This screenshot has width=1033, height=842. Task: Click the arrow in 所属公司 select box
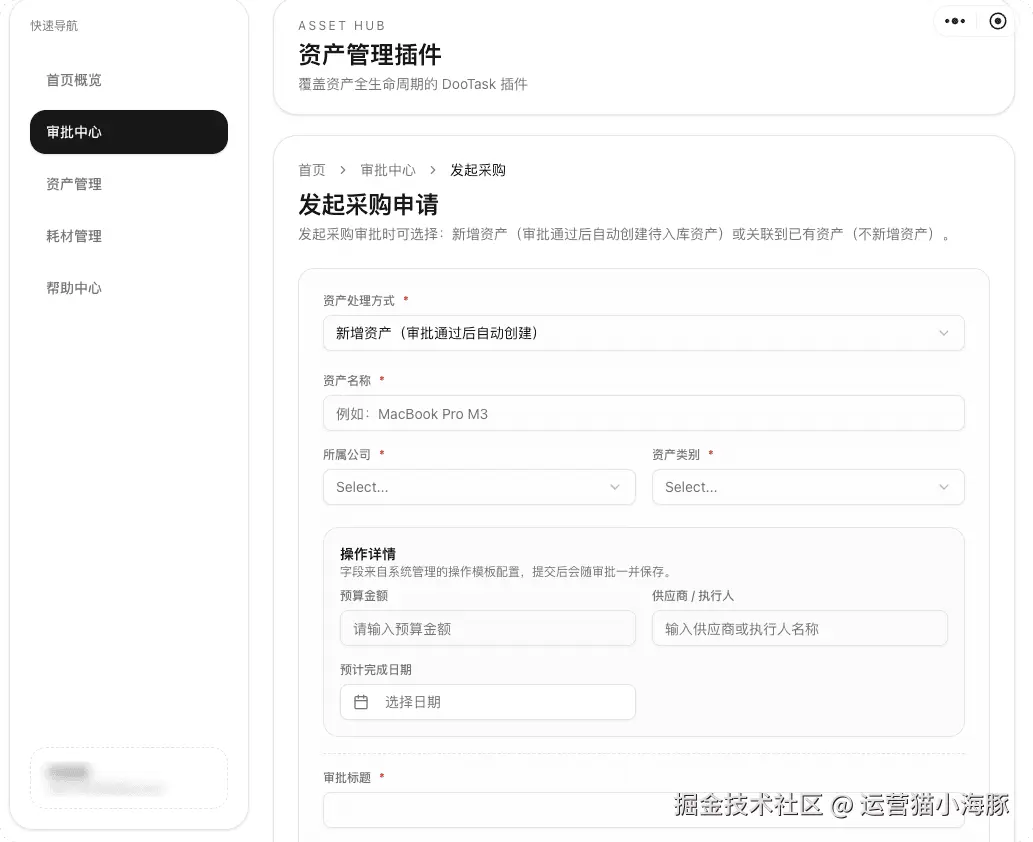615,487
